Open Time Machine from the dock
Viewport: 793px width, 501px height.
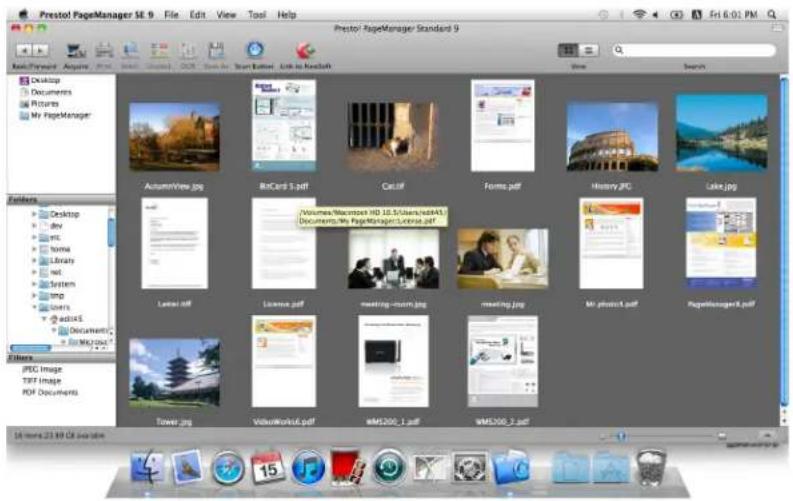click(389, 468)
